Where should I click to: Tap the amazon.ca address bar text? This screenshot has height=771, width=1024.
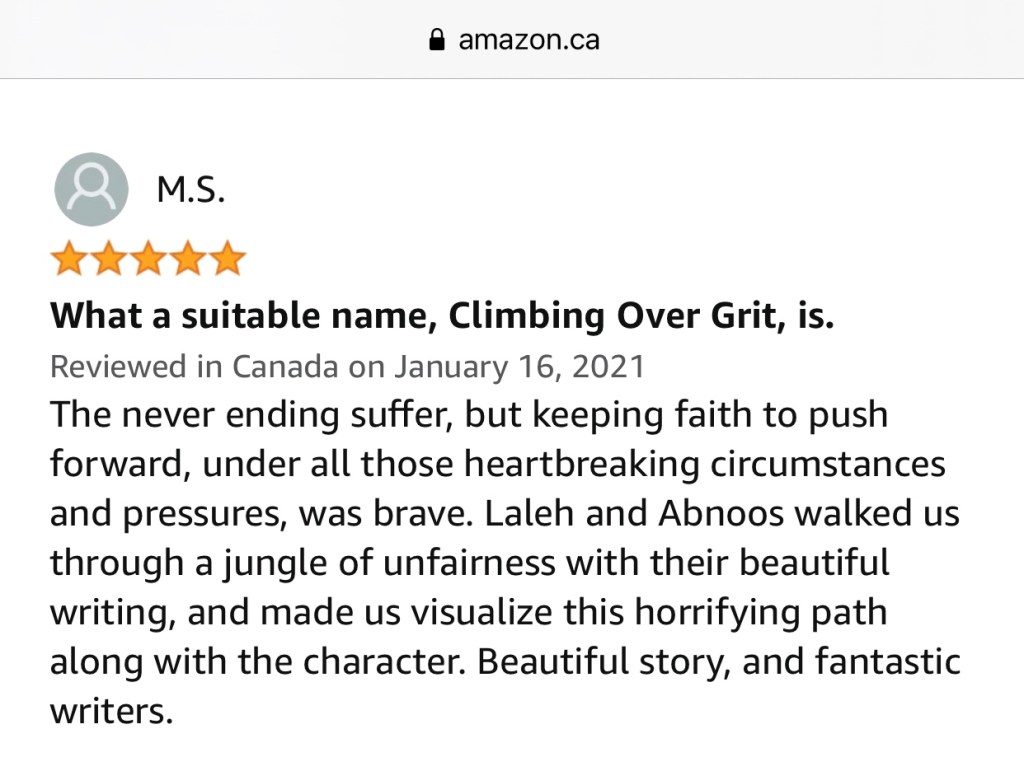pos(528,40)
